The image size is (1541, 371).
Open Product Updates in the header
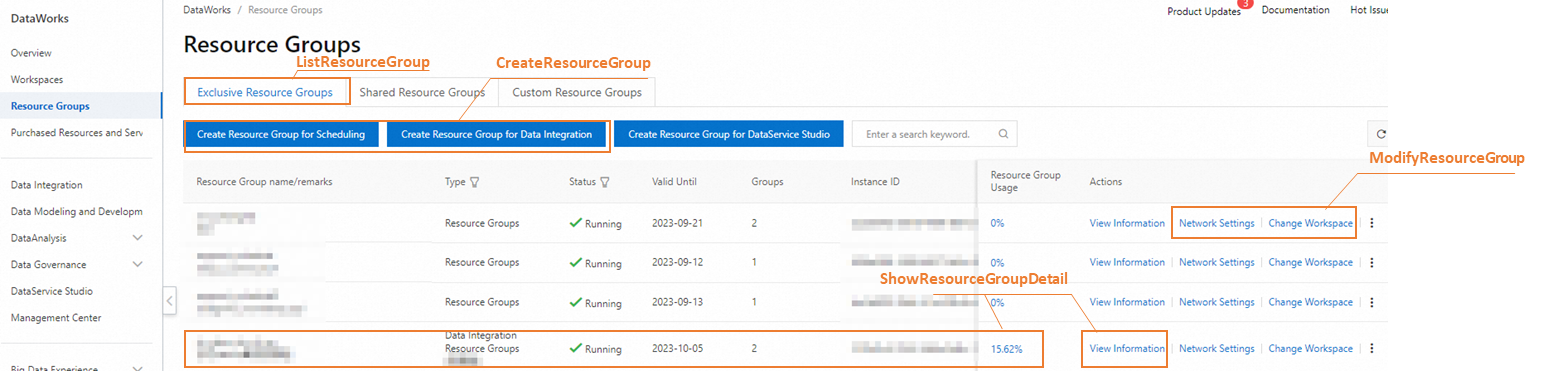1204,11
